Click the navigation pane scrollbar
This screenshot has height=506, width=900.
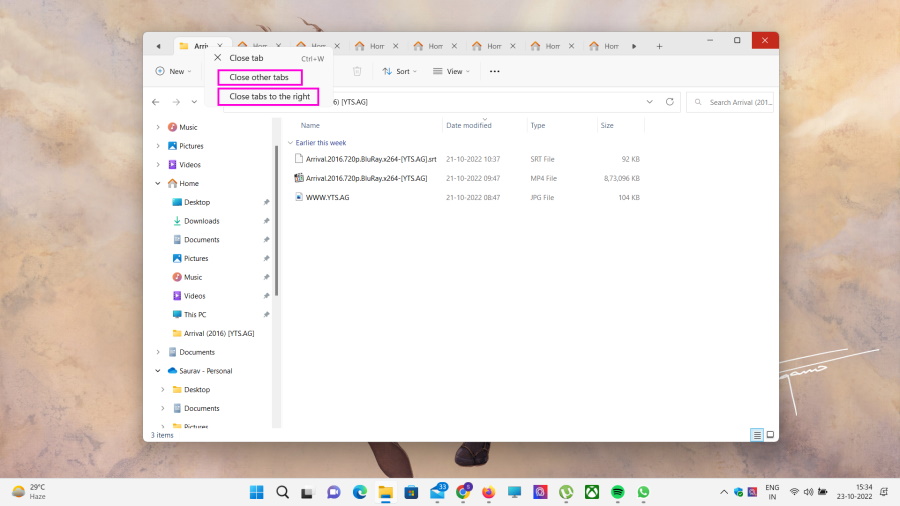click(x=277, y=220)
